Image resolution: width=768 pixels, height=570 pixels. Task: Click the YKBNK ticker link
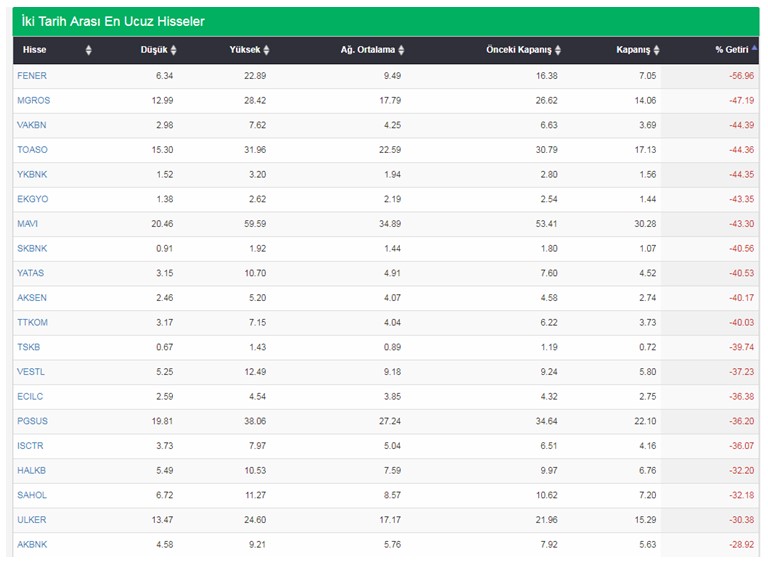(x=32, y=174)
